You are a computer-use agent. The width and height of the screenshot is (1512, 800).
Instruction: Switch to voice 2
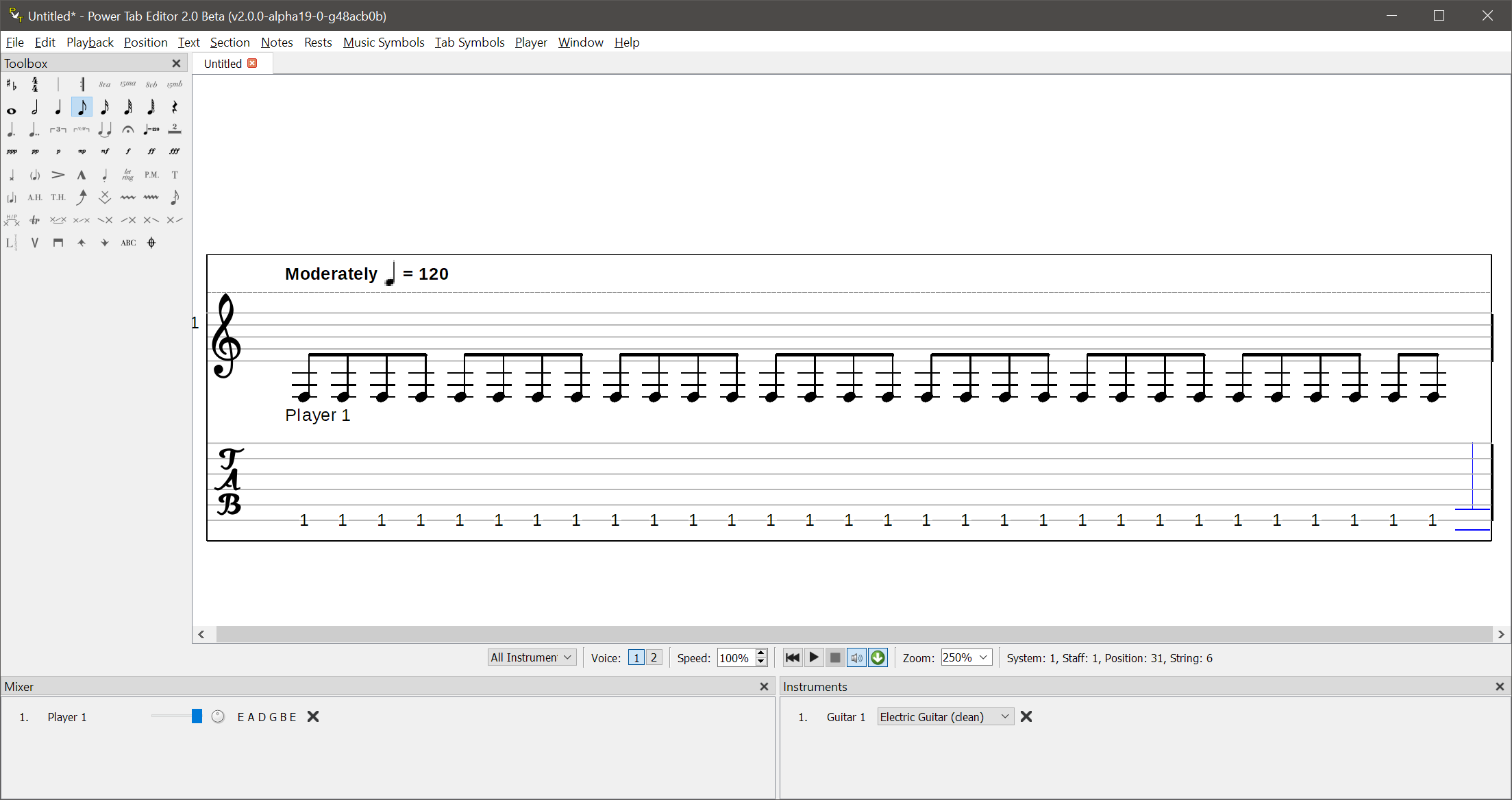pos(654,657)
